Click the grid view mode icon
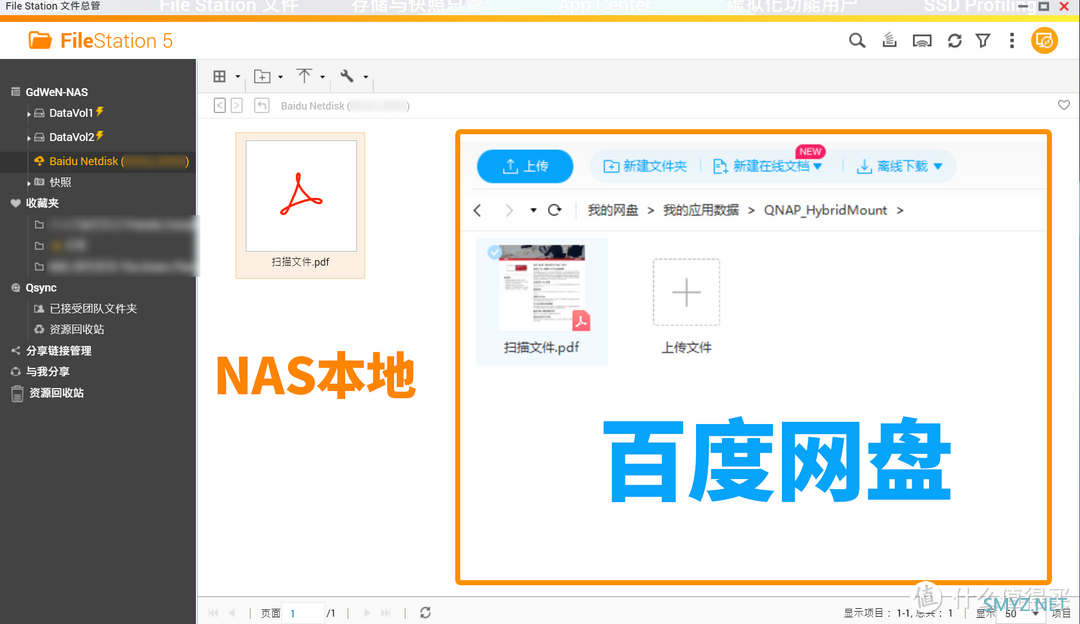The height and width of the screenshot is (624, 1080). click(220, 76)
